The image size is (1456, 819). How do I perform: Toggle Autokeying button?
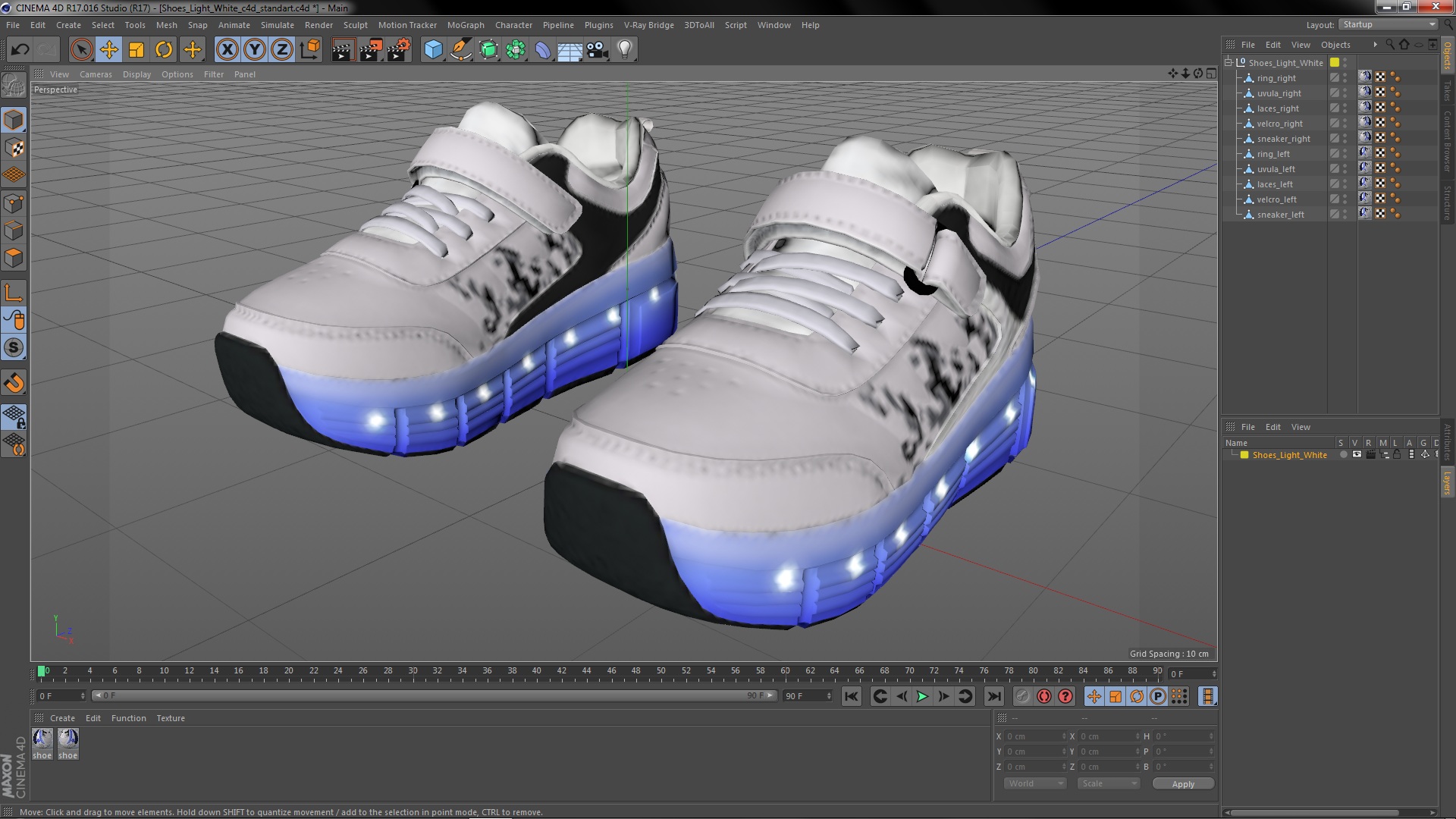click(x=1044, y=696)
